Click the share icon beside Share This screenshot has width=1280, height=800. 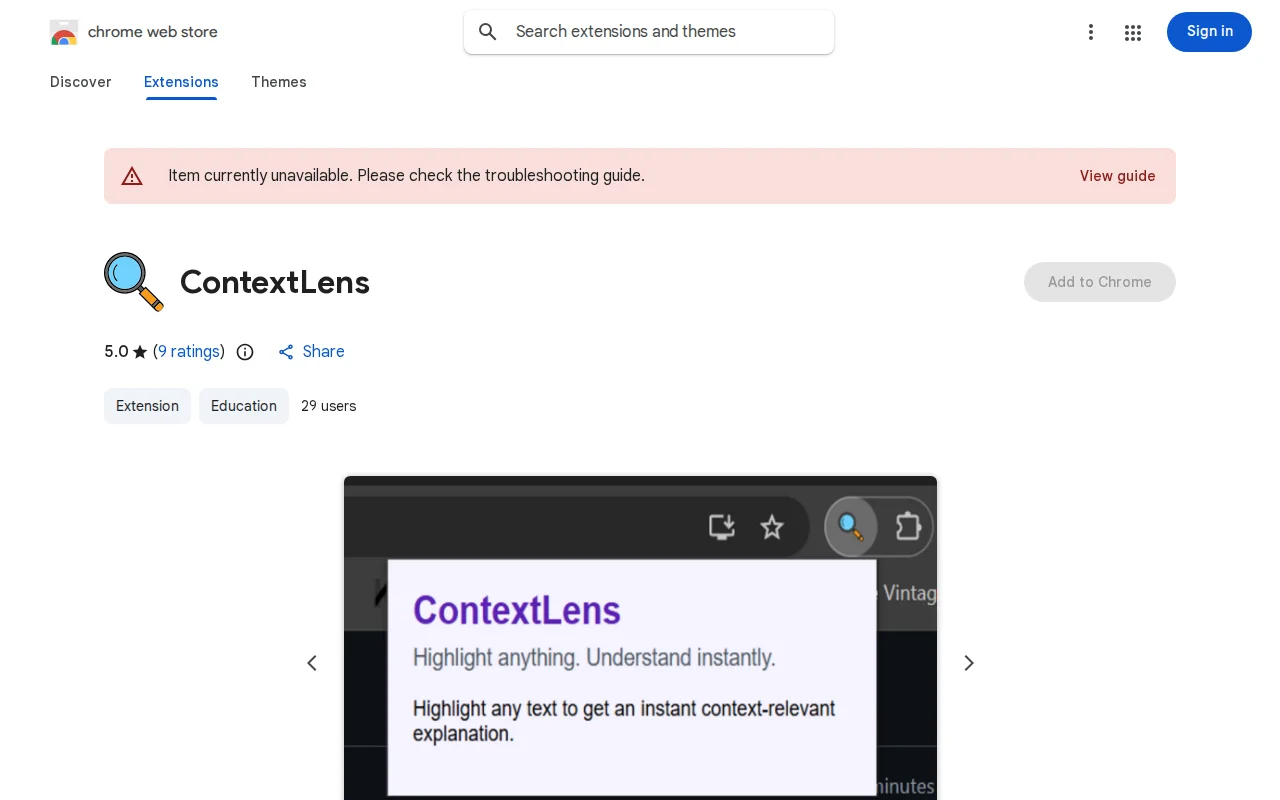[286, 352]
